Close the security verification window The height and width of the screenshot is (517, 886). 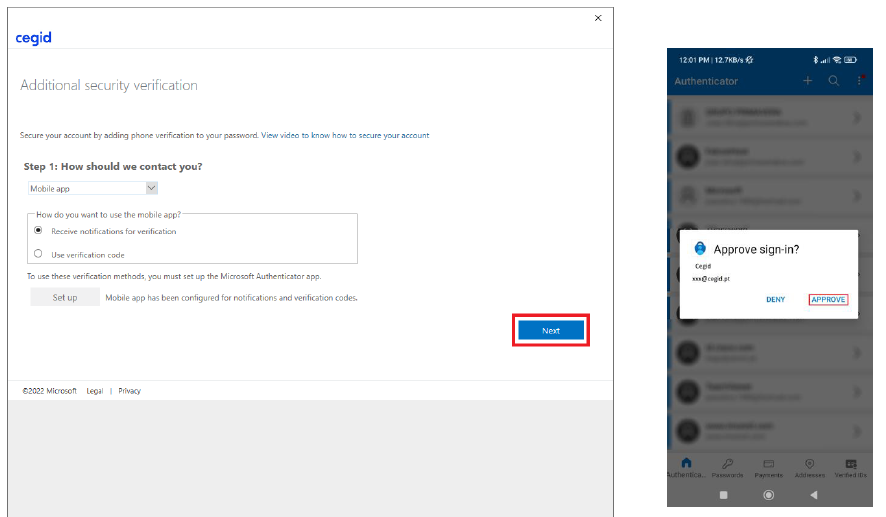pos(598,18)
